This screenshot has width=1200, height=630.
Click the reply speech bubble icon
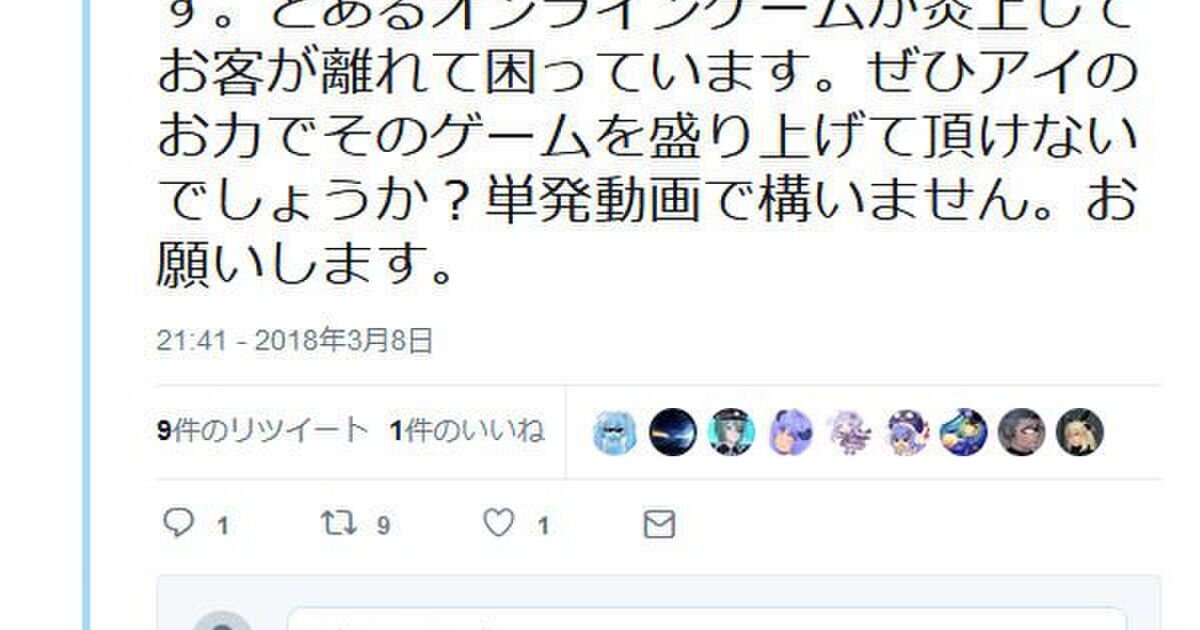click(x=178, y=524)
